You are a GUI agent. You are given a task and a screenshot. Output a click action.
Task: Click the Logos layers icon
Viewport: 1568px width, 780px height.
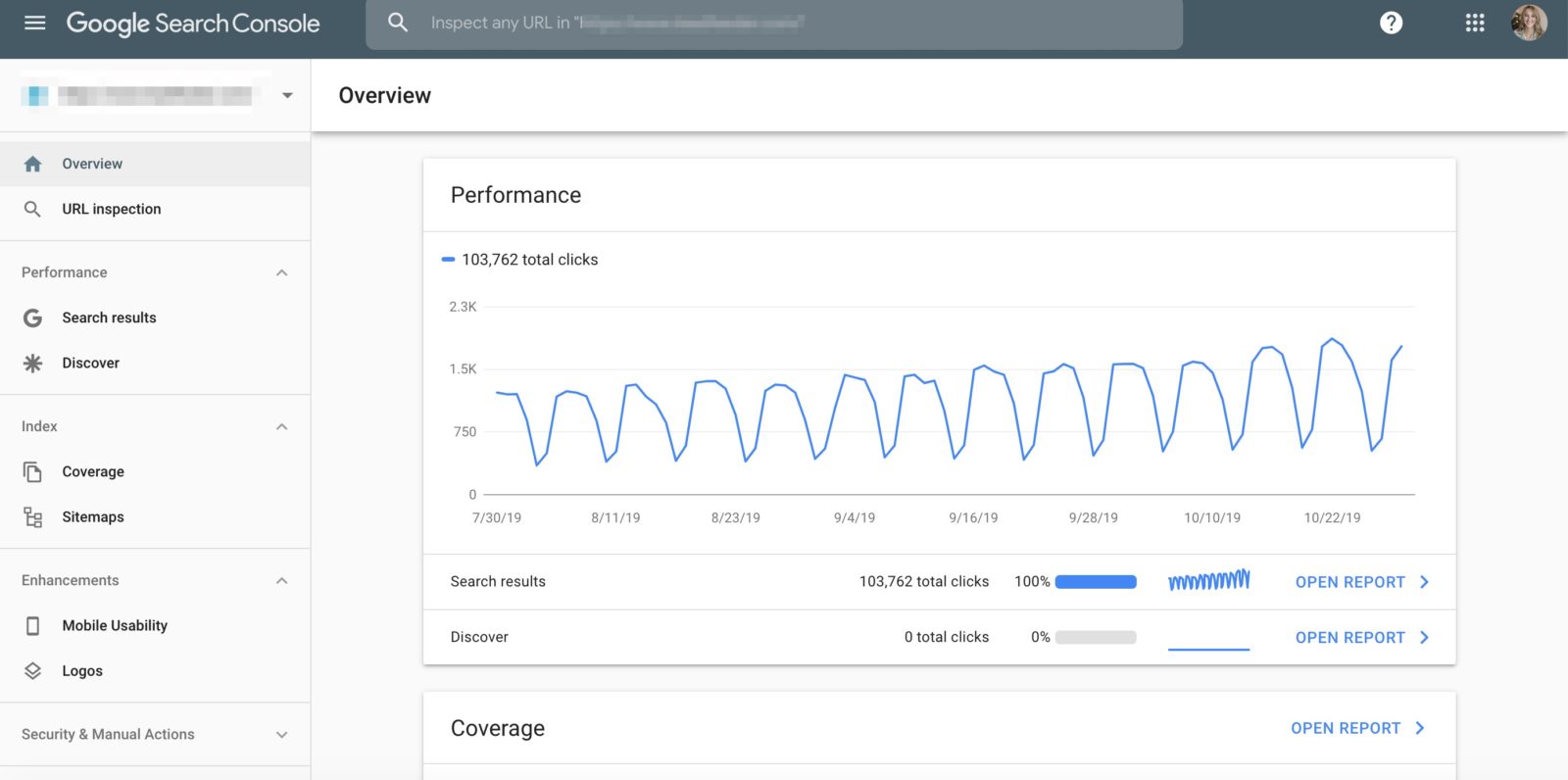tap(32, 671)
